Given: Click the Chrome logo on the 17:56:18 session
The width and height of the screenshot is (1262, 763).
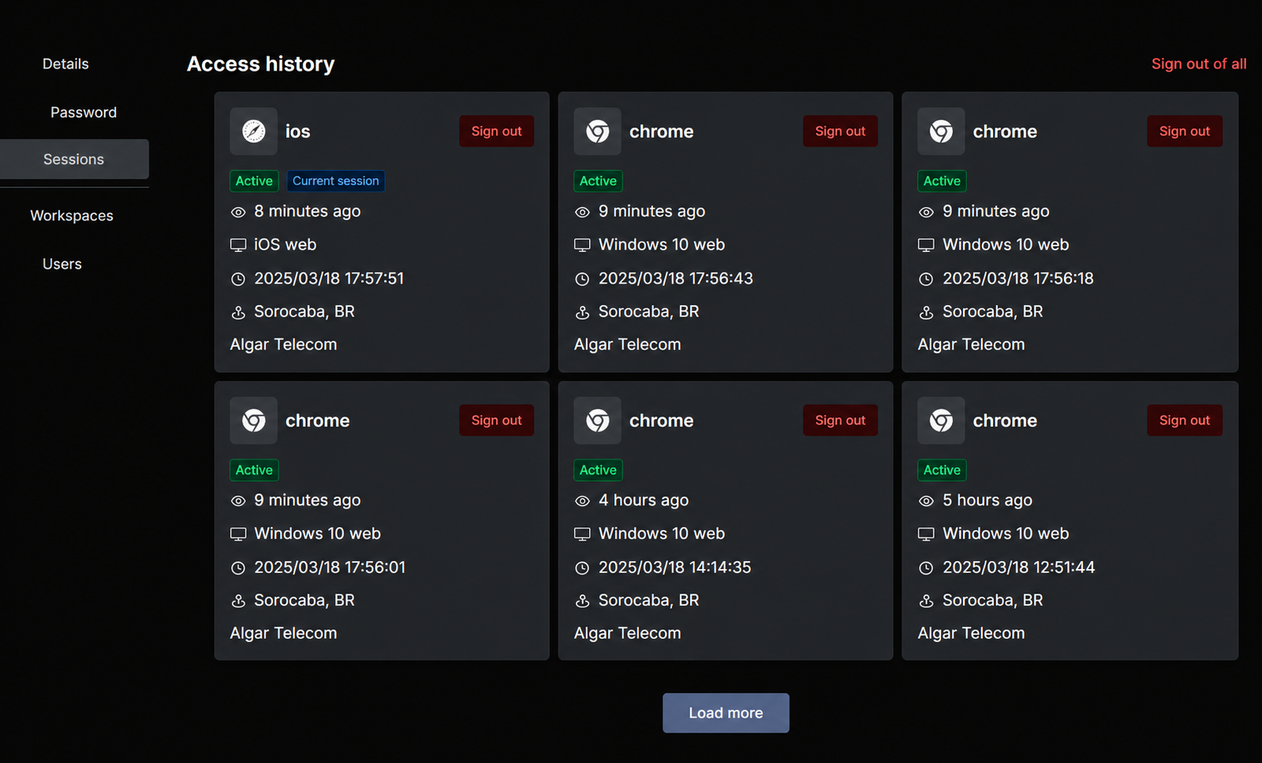Looking at the screenshot, I should [941, 131].
